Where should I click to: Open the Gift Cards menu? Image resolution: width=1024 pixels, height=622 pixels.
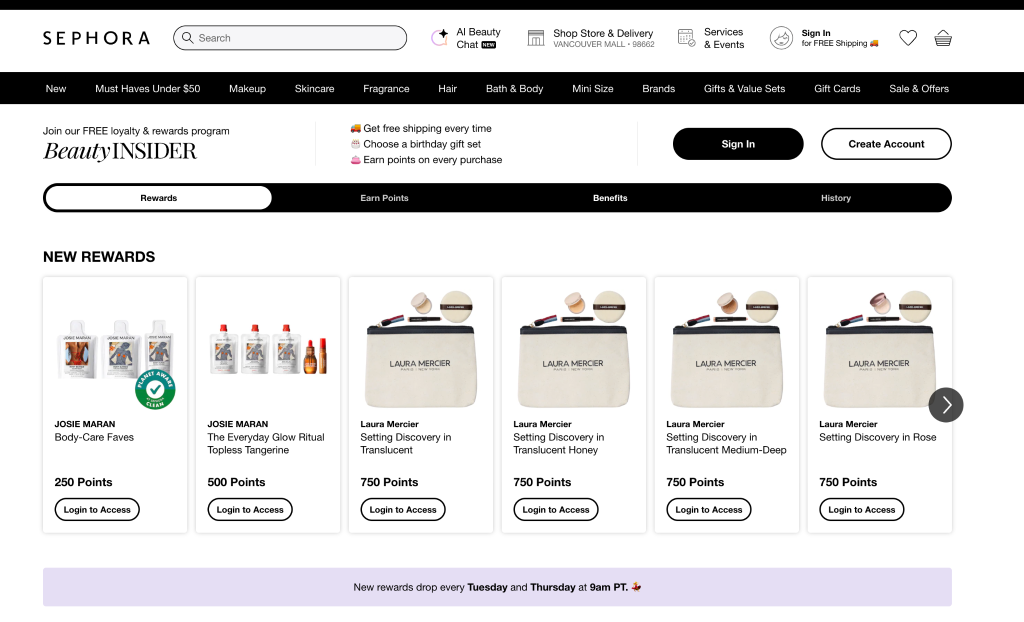click(837, 88)
